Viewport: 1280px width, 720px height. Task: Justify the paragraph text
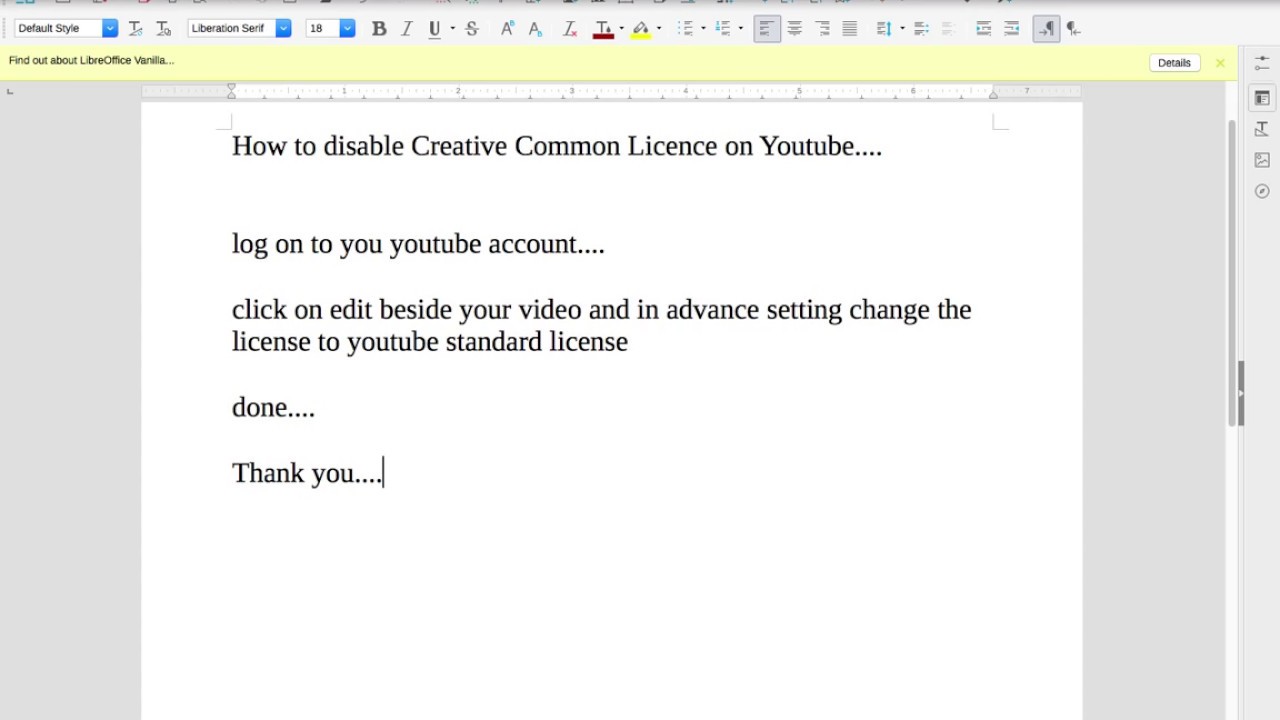click(849, 29)
